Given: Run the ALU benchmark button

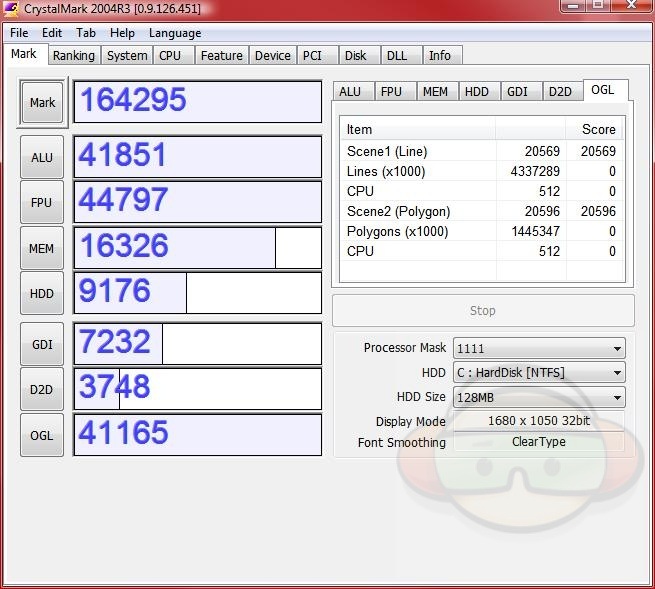Looking at the screenshot, I should (42, 157).
